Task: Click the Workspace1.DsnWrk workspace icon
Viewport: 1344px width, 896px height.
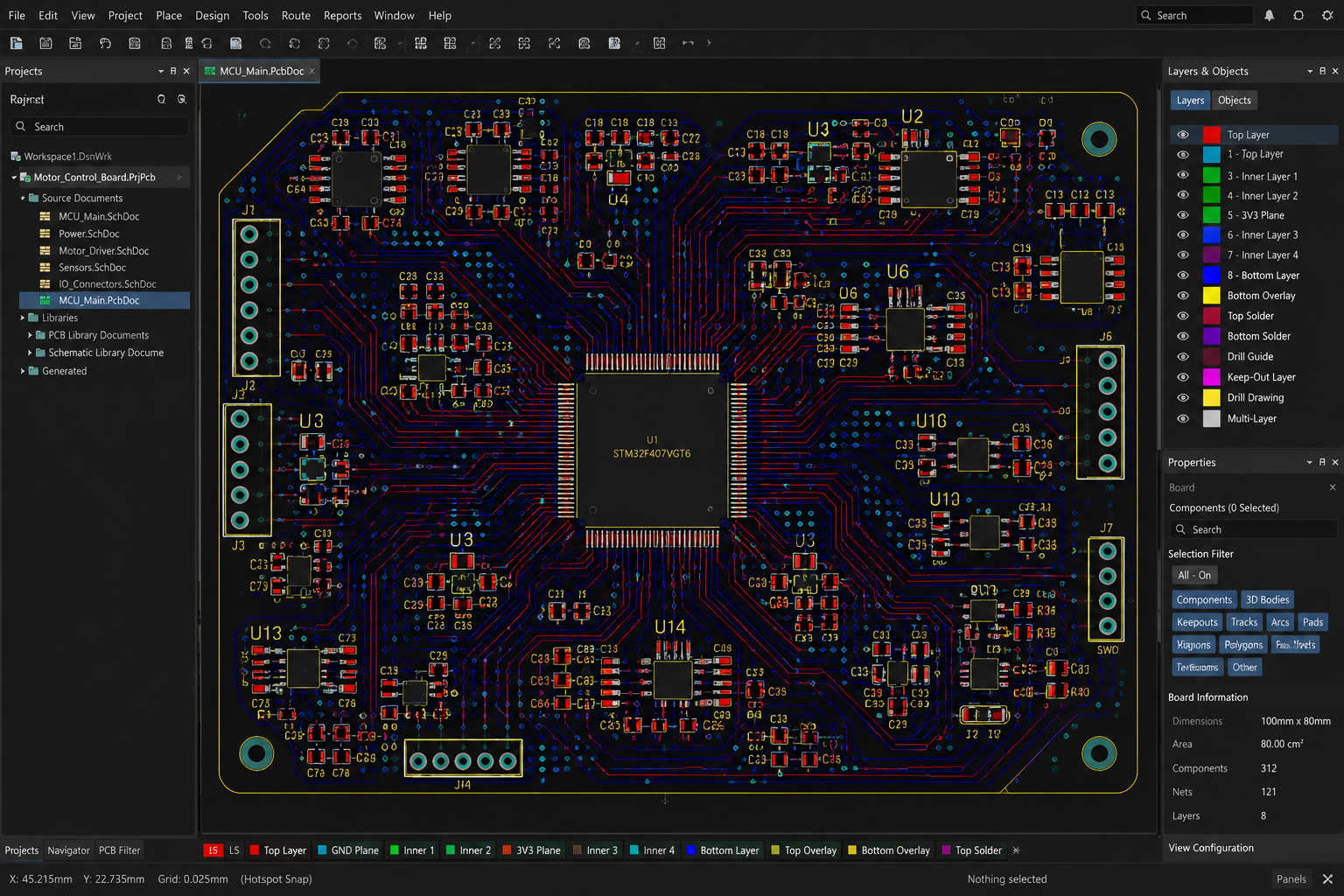Action: tap(16, 157)
